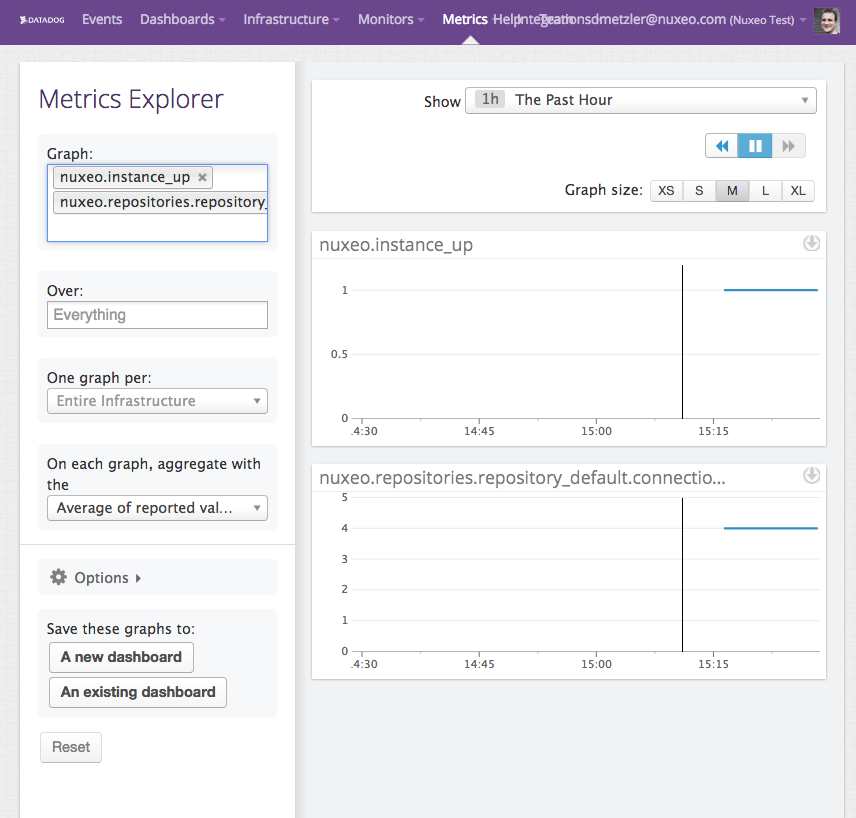The image size is (856, 818).
Task: Open the time range Show dropdown
Action: click(x=641, y=100)
